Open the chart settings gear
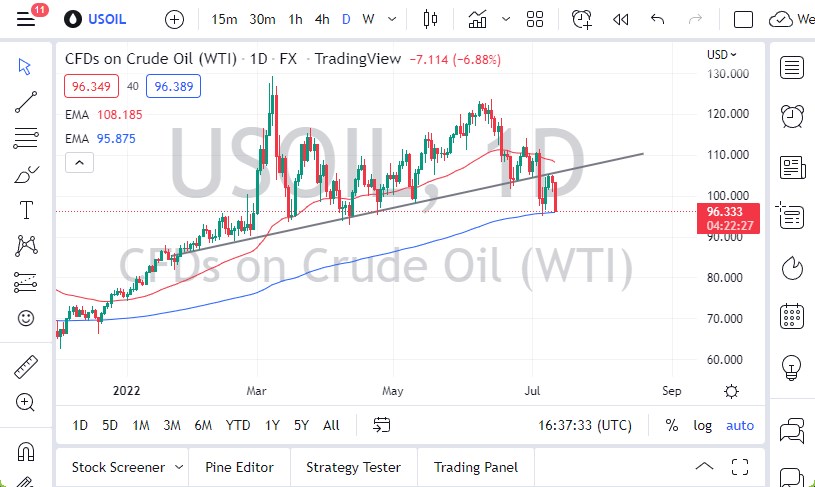 (732, 391)
